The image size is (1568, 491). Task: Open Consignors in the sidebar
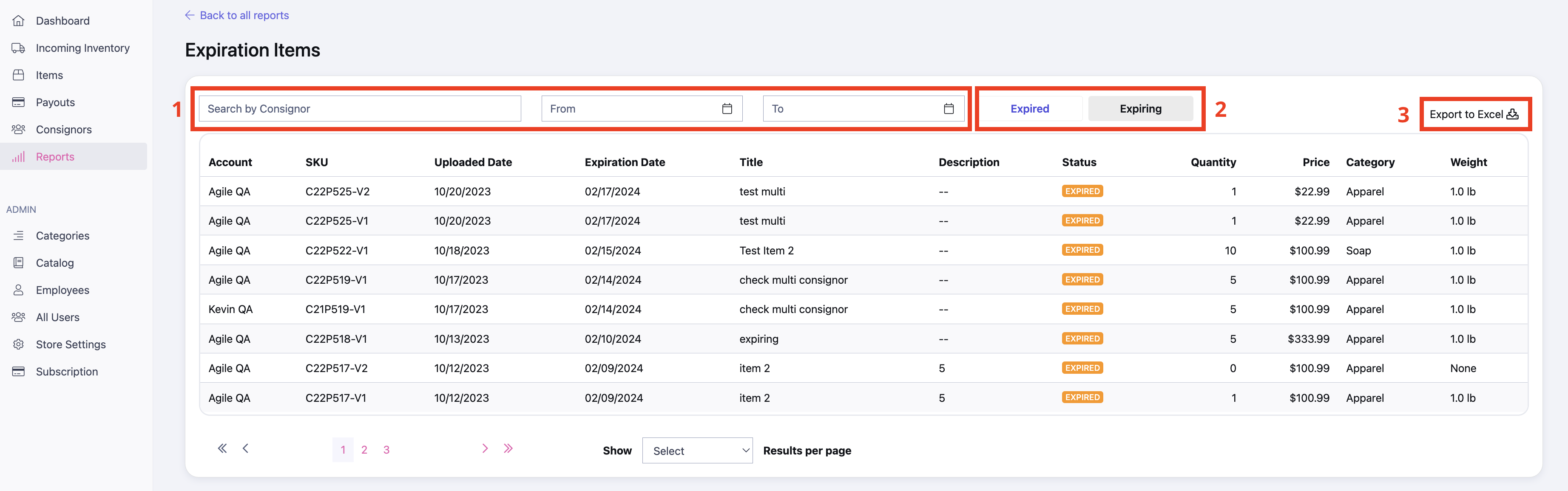[x=64, y=130]
